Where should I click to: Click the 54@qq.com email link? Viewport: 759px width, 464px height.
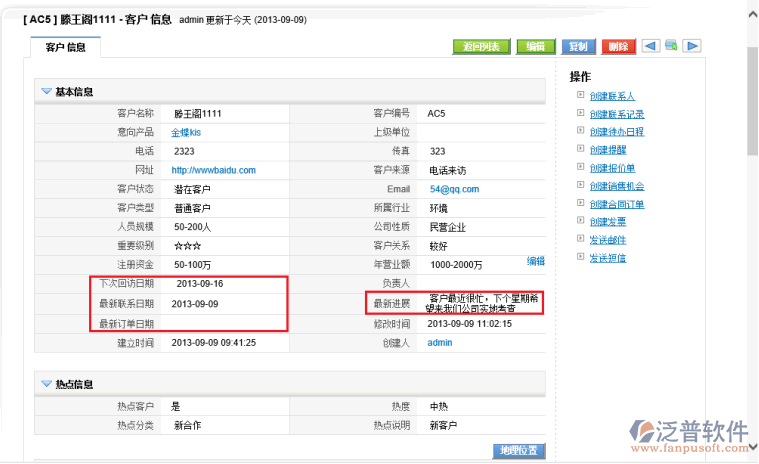pyautogui.click(x=454, y=189)
